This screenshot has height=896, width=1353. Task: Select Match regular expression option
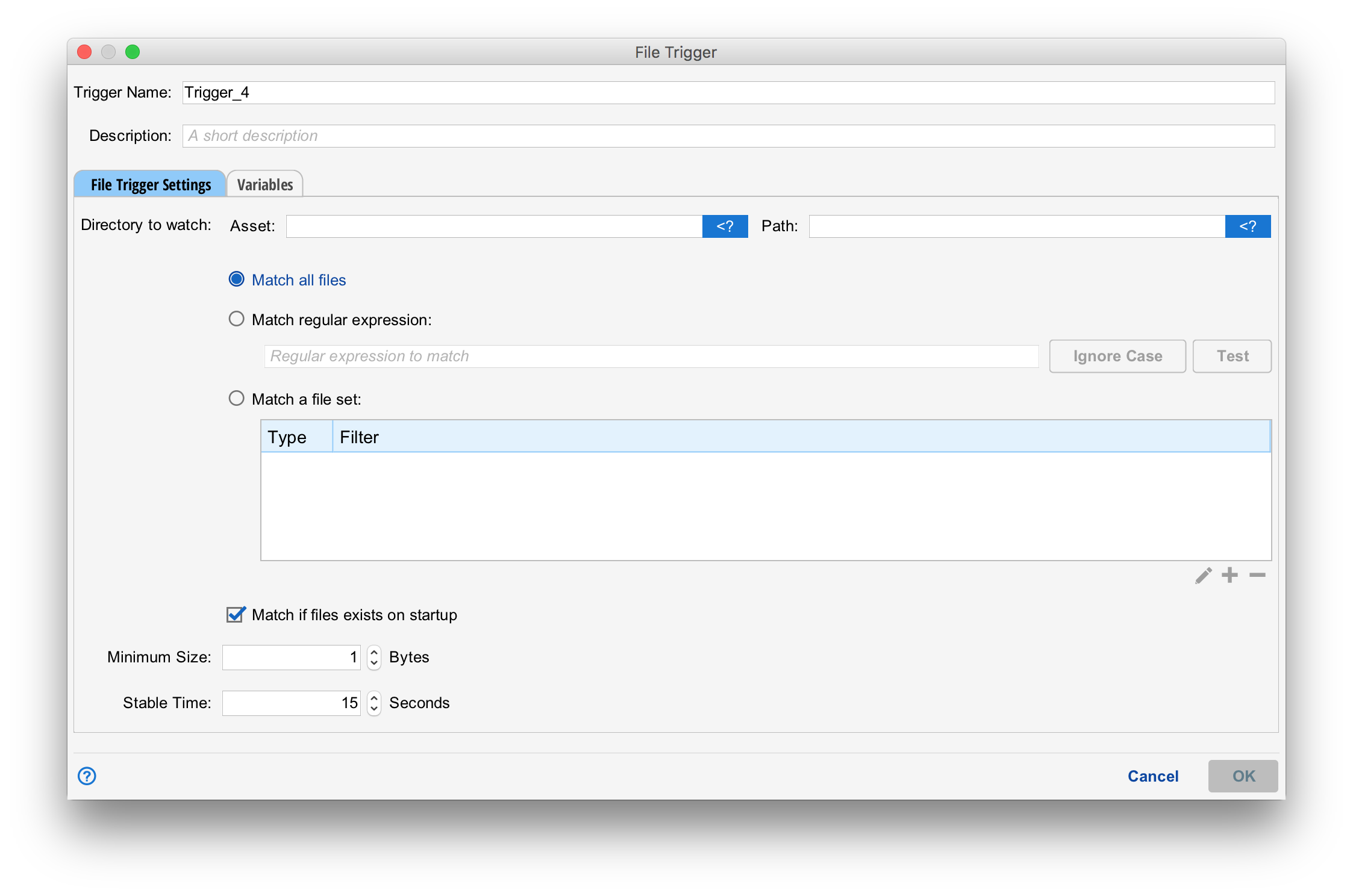pyautogui.click(x=237, y=319)
